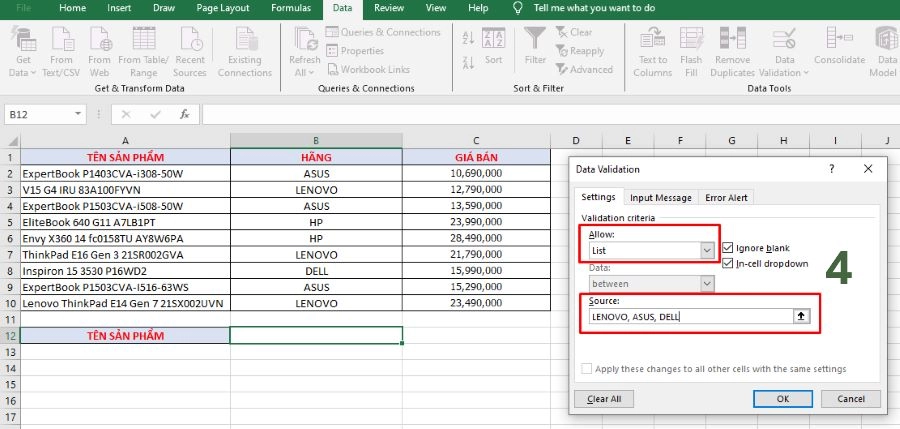Sort A to Z ascending
This screenshot has height=429, width=900.
[468, 37]
